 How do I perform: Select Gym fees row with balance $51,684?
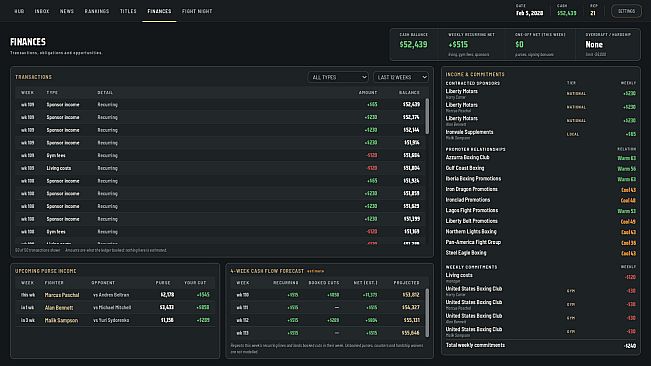[220, 155]
